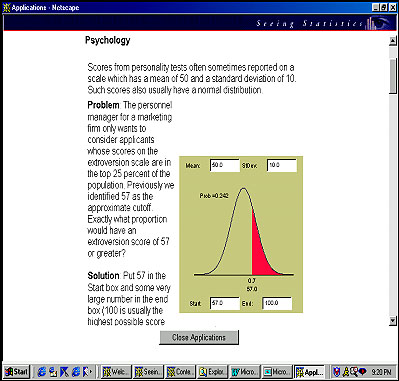Click the third quick launch icon

[64, 372]
